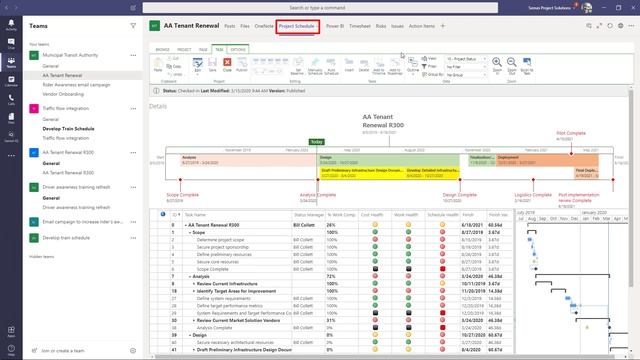
Task: Collapse the Scope summary task
Action: tap(190, 232)
